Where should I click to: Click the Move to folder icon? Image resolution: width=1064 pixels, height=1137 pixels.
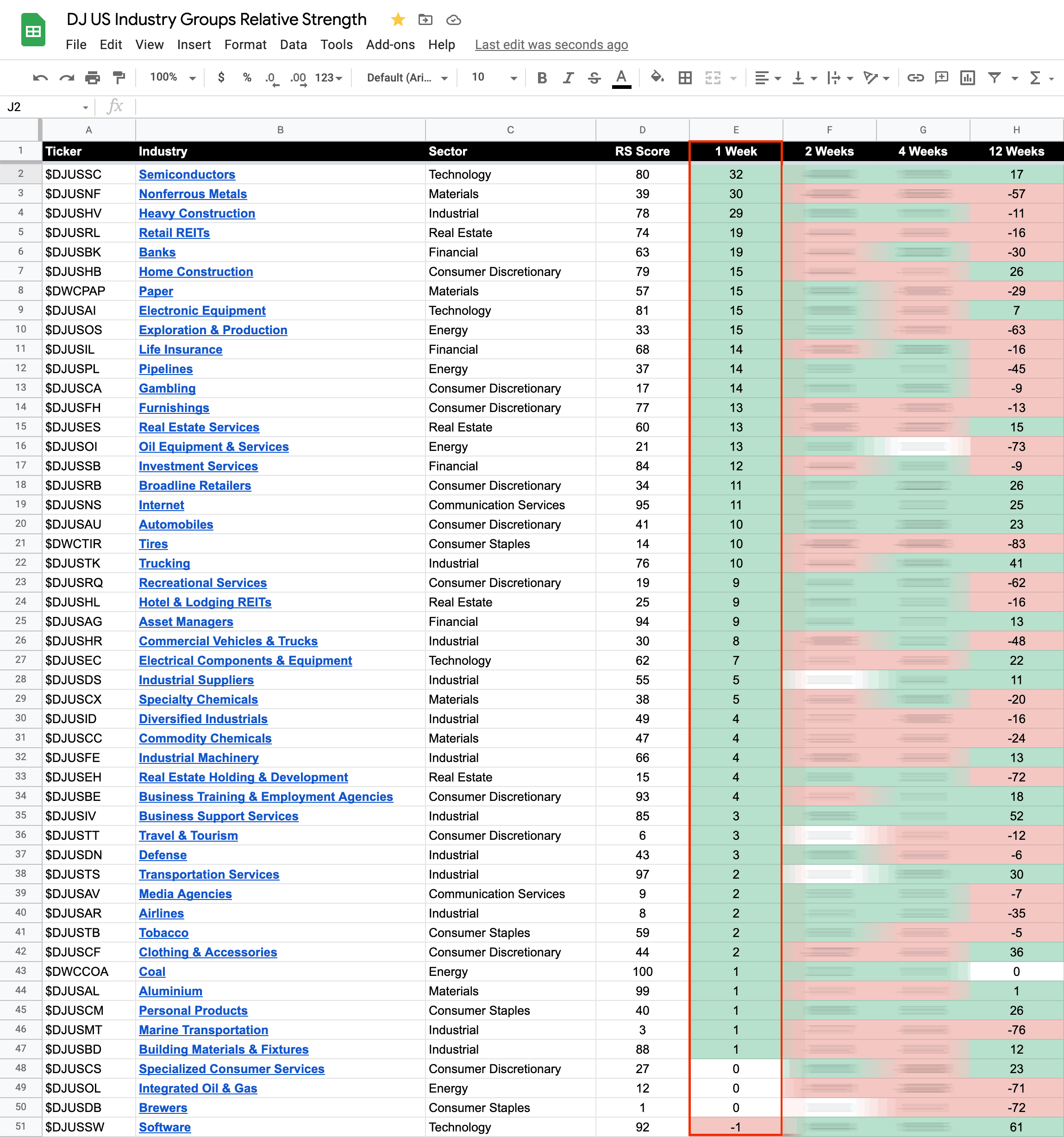(426, 20)
